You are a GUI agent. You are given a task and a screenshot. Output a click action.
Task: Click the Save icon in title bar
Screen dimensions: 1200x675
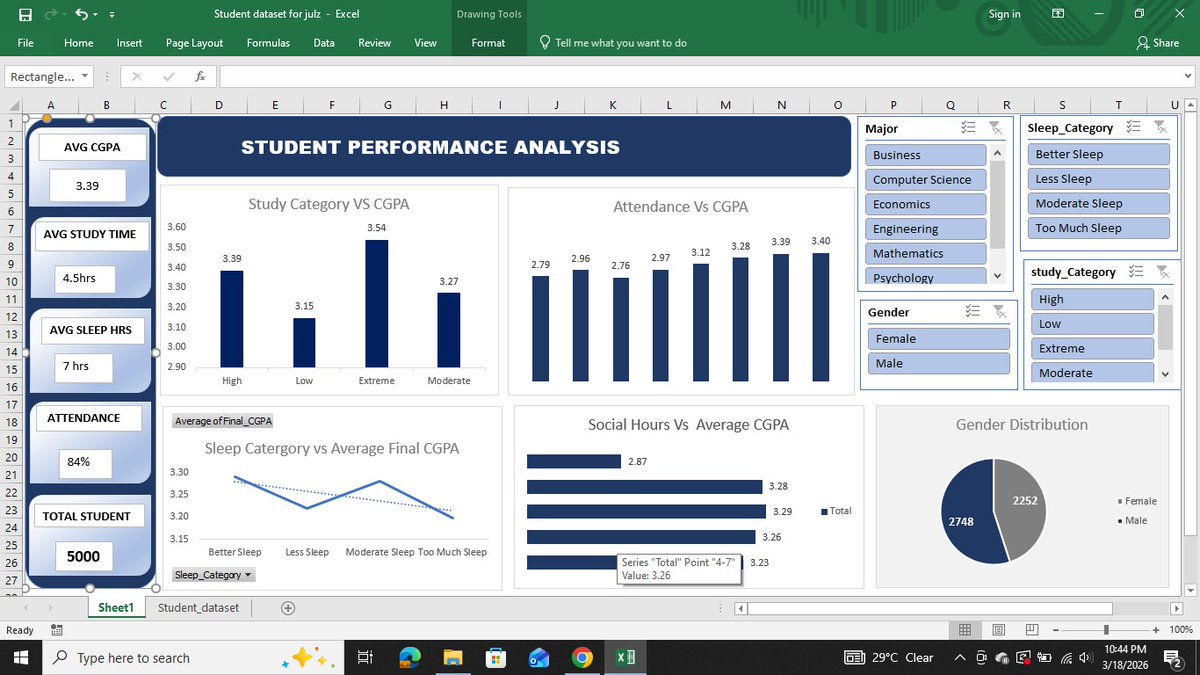pos(24,14)
